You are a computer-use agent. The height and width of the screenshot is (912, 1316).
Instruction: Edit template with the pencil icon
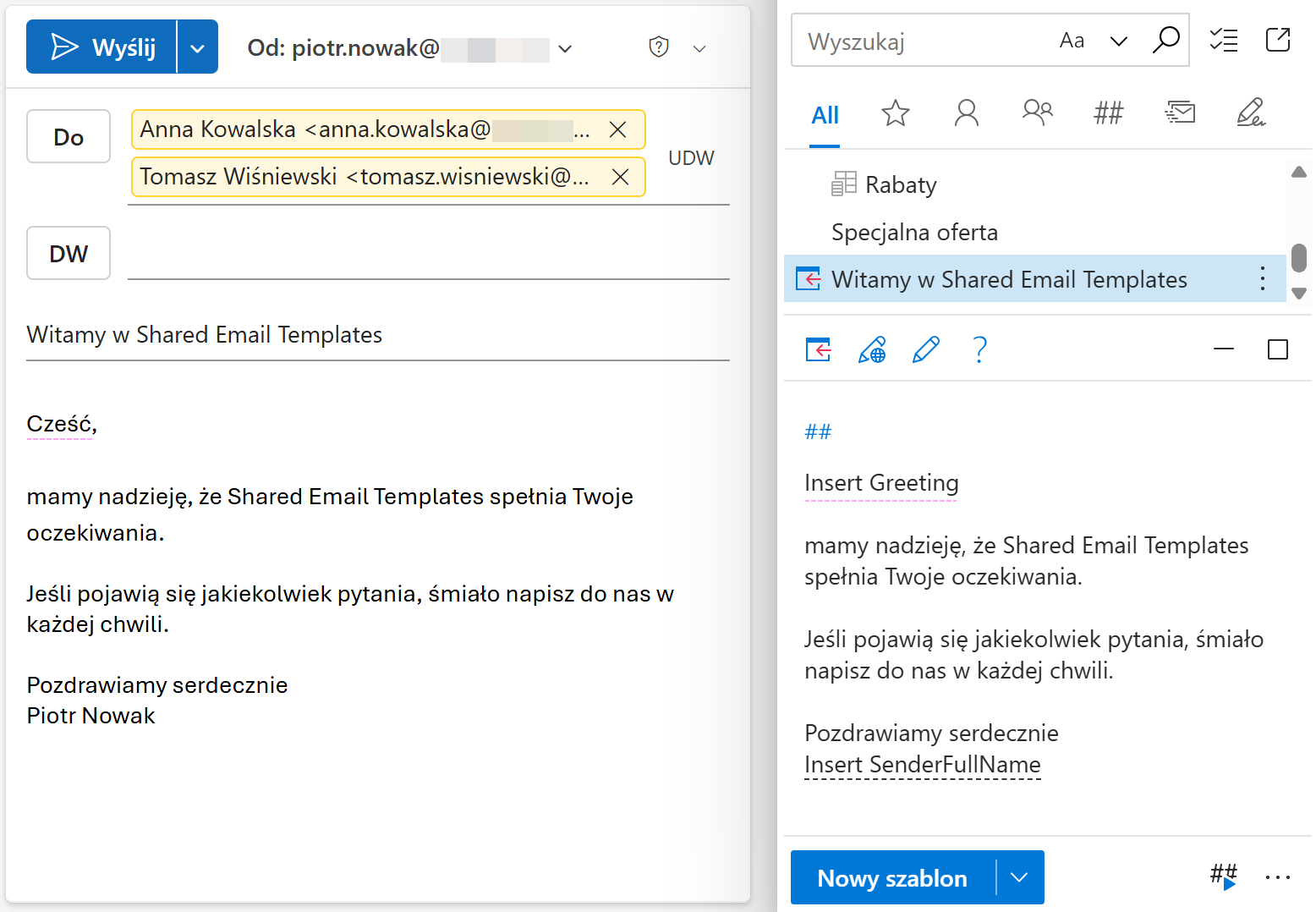click(x=925, y=349)
